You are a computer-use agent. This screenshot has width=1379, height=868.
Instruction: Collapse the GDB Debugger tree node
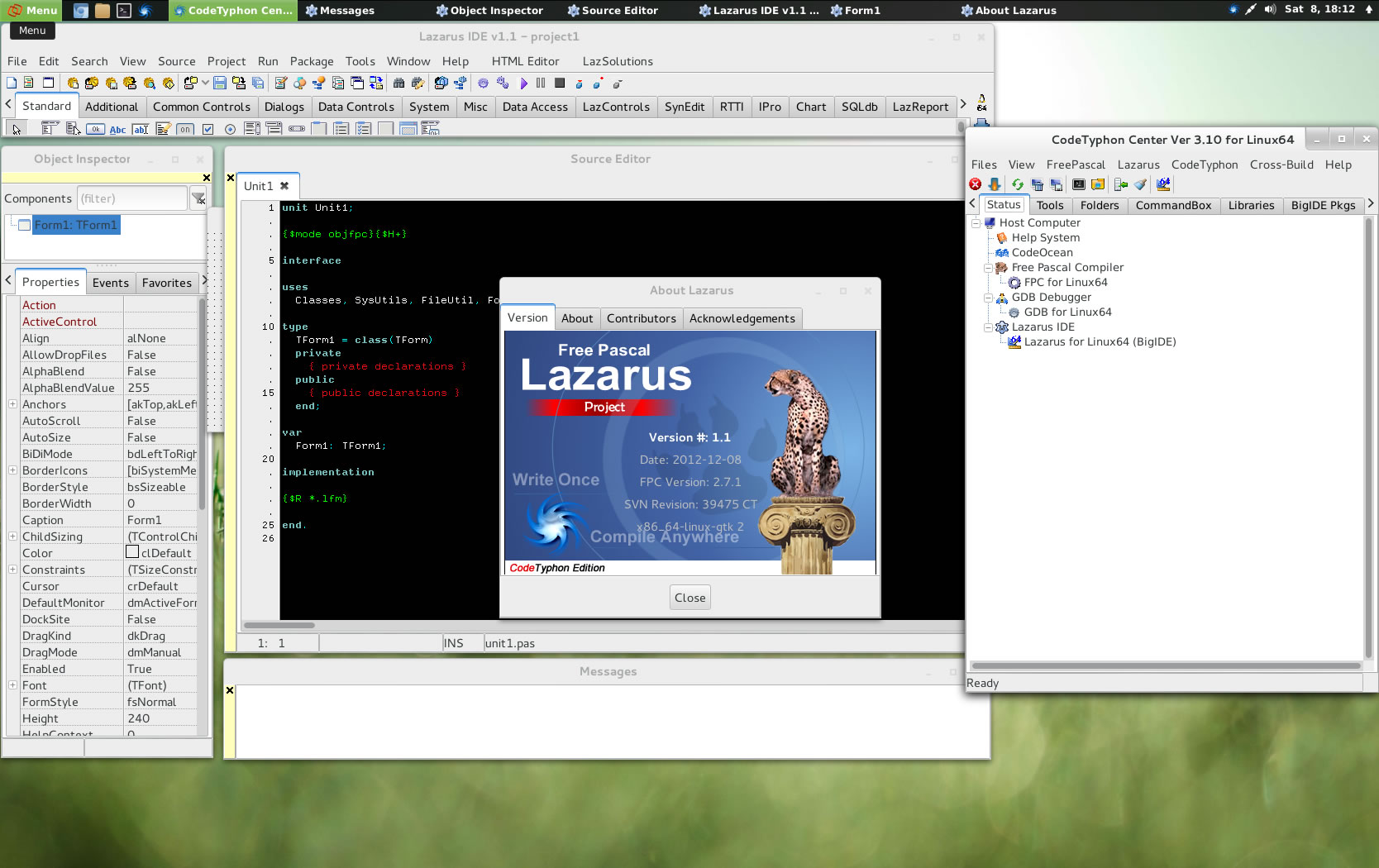coord(988,298)
